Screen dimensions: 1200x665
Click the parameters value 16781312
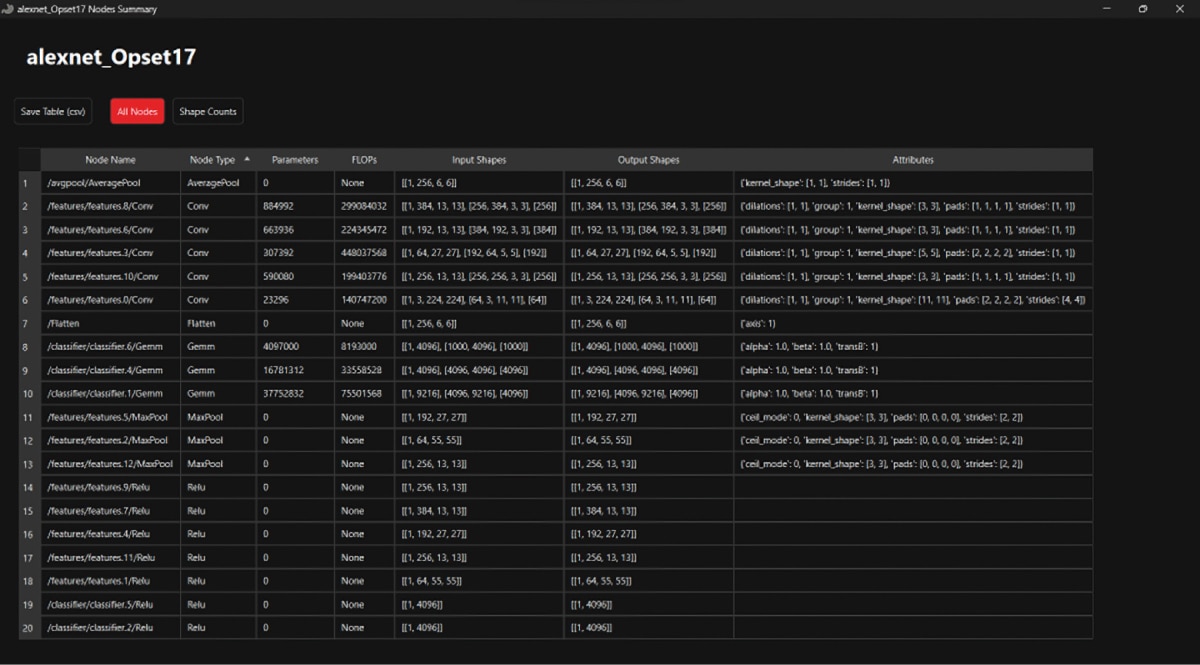click(x=284, y=370)
